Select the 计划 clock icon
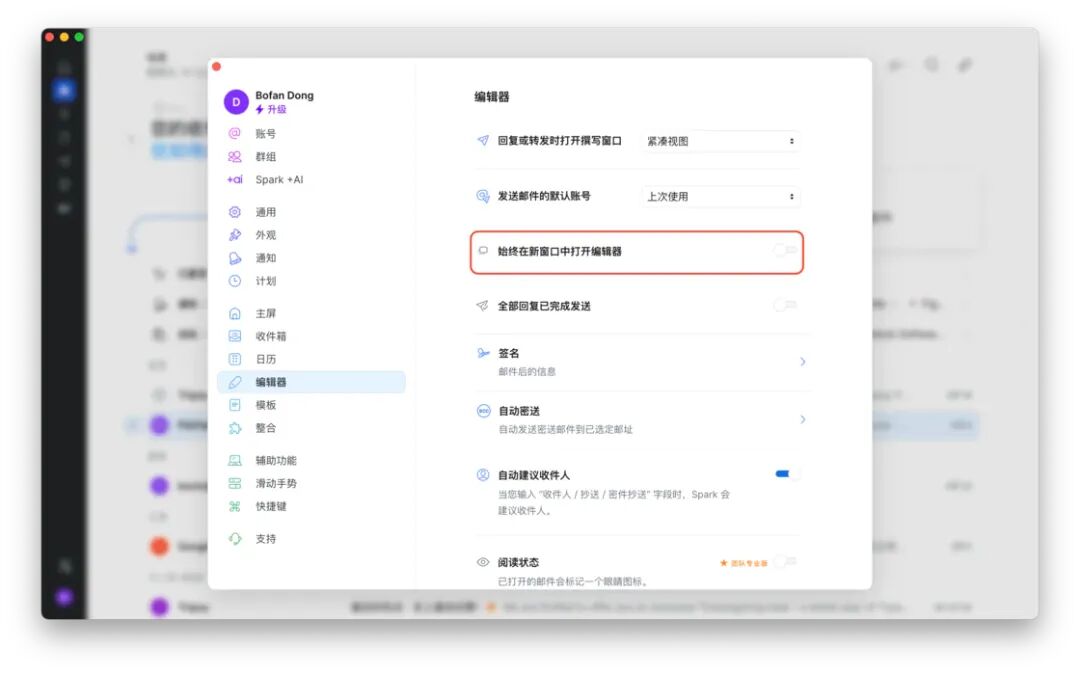1080x674 pixels. pyautogui.click(x=235, y=281)
